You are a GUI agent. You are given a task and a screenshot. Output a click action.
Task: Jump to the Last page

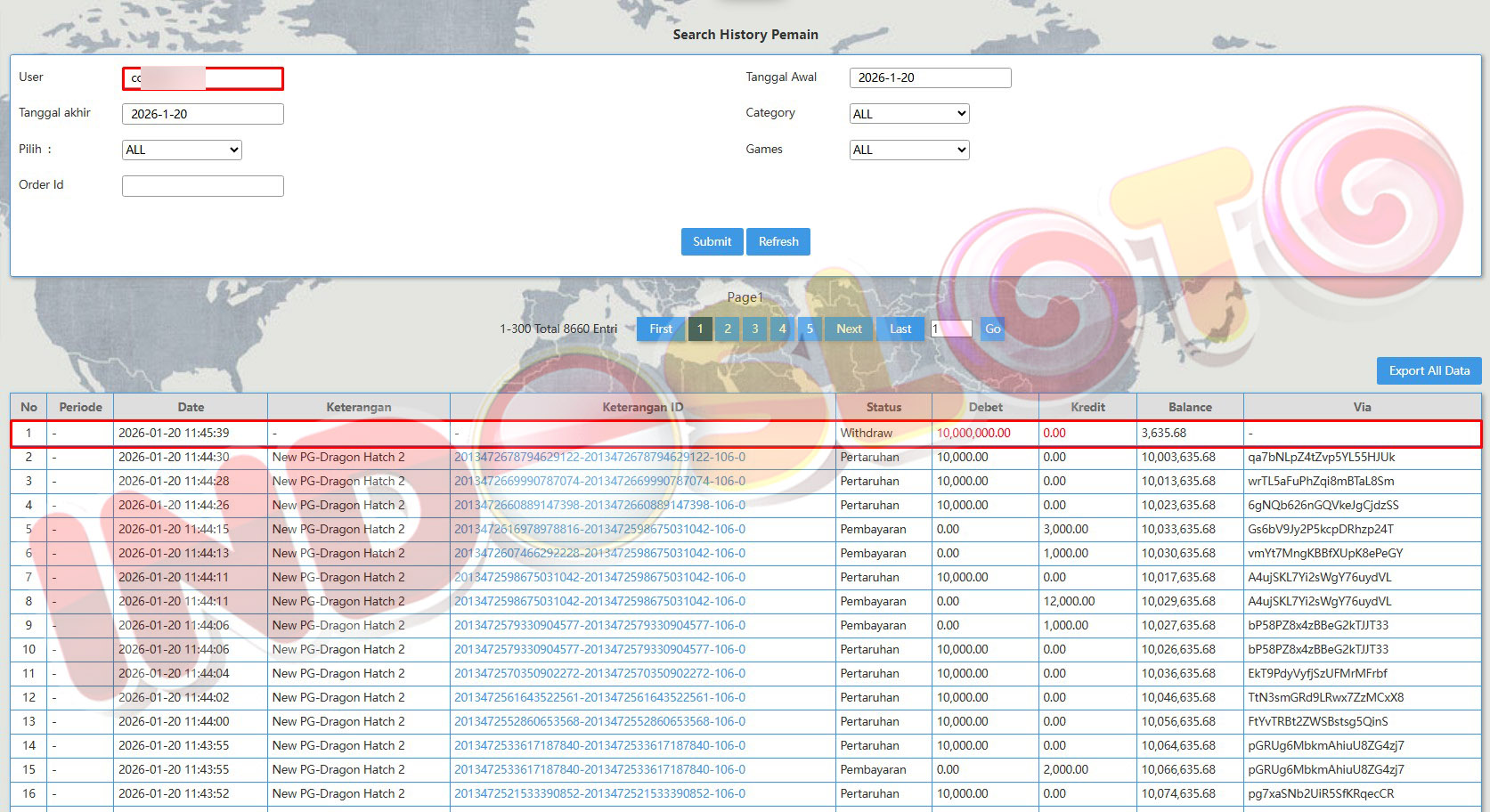pyautogui.click(x=900, y=329)
